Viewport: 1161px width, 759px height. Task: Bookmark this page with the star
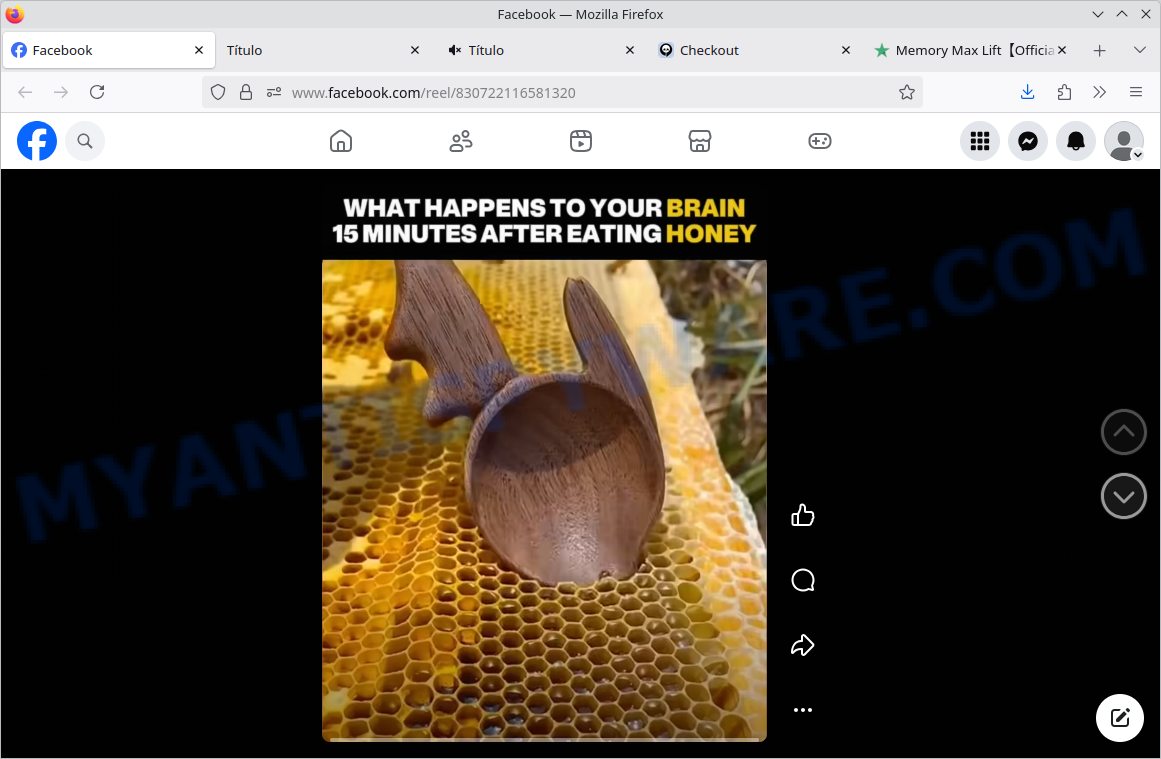907,92
